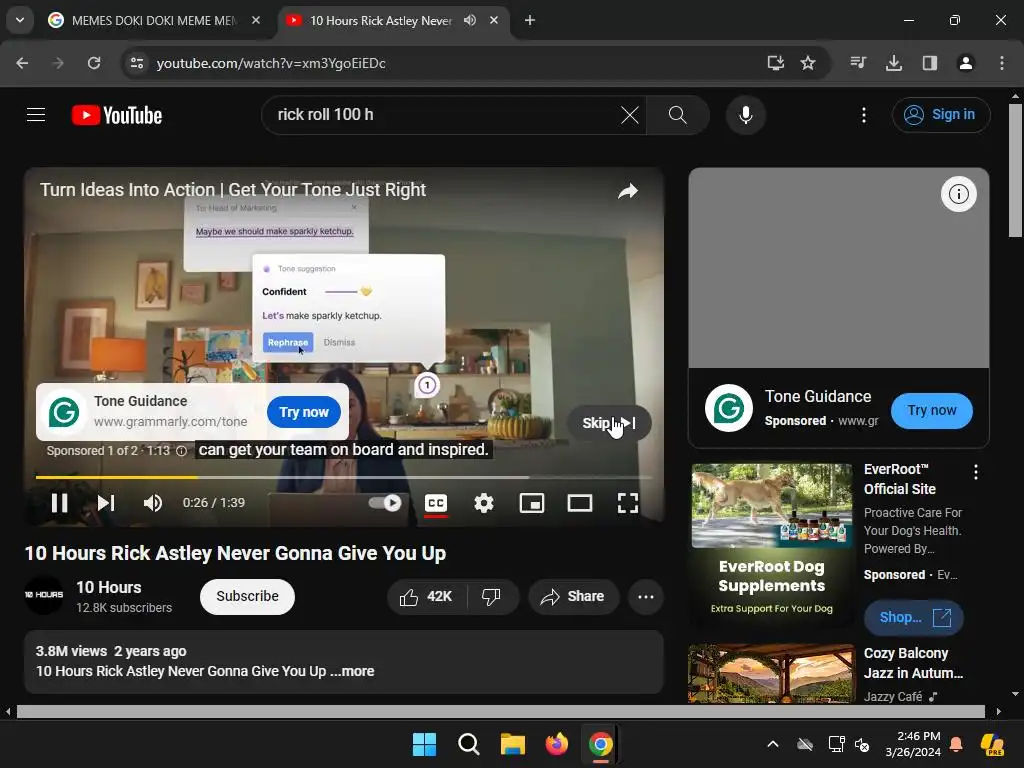Open YouTube settings three-dot menu
Image resolution: width=1024 pixels, height=768 pixels.
(863, 115)
